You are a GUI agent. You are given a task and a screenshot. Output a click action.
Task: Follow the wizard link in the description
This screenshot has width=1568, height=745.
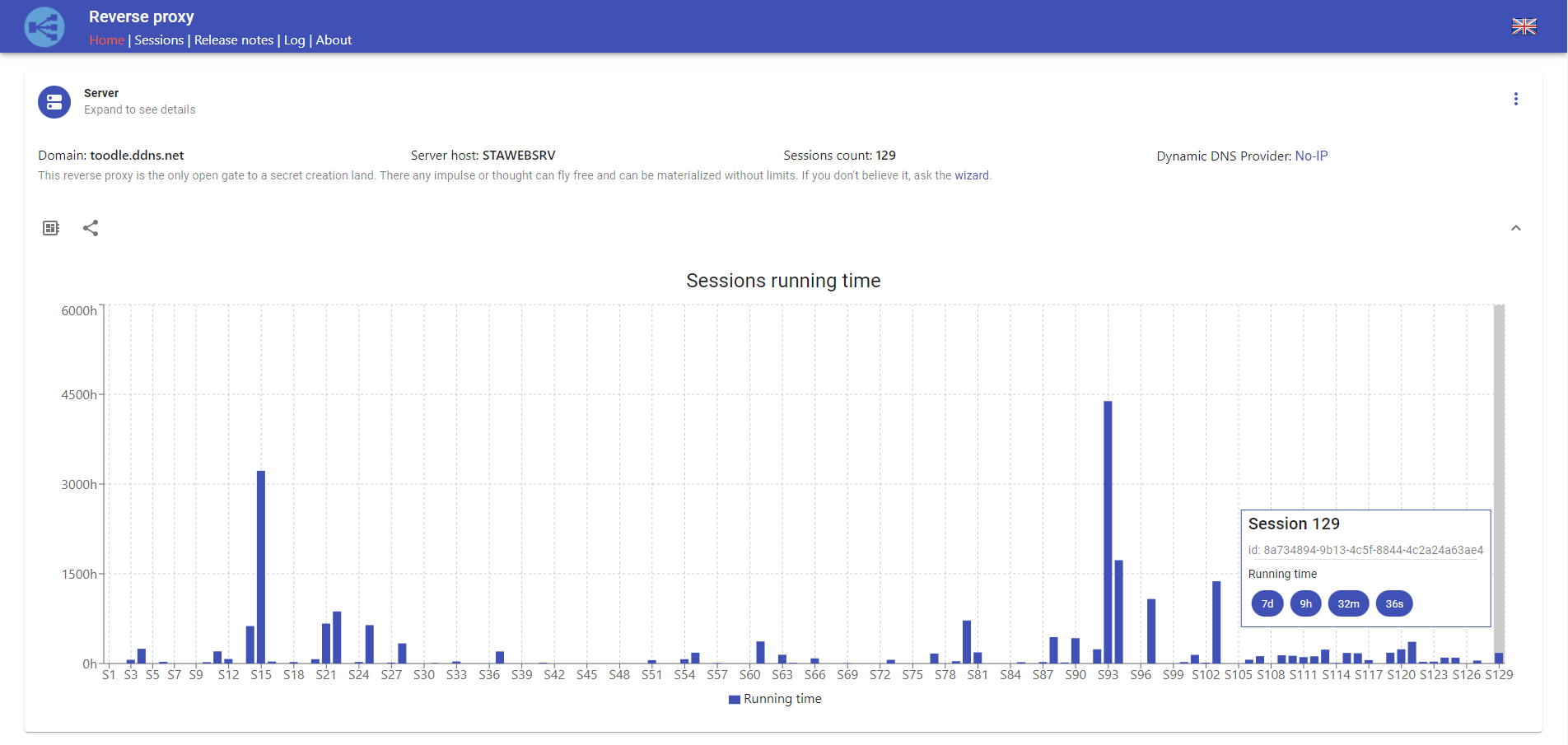point(972,175)
